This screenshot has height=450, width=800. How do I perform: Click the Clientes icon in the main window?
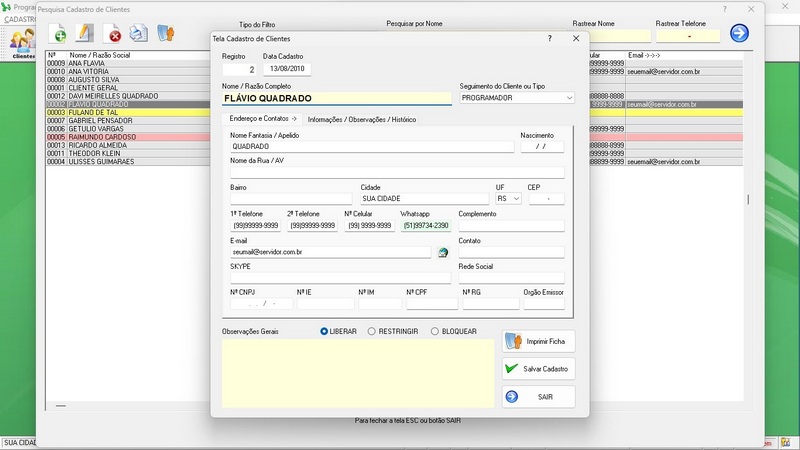(22, 43)
